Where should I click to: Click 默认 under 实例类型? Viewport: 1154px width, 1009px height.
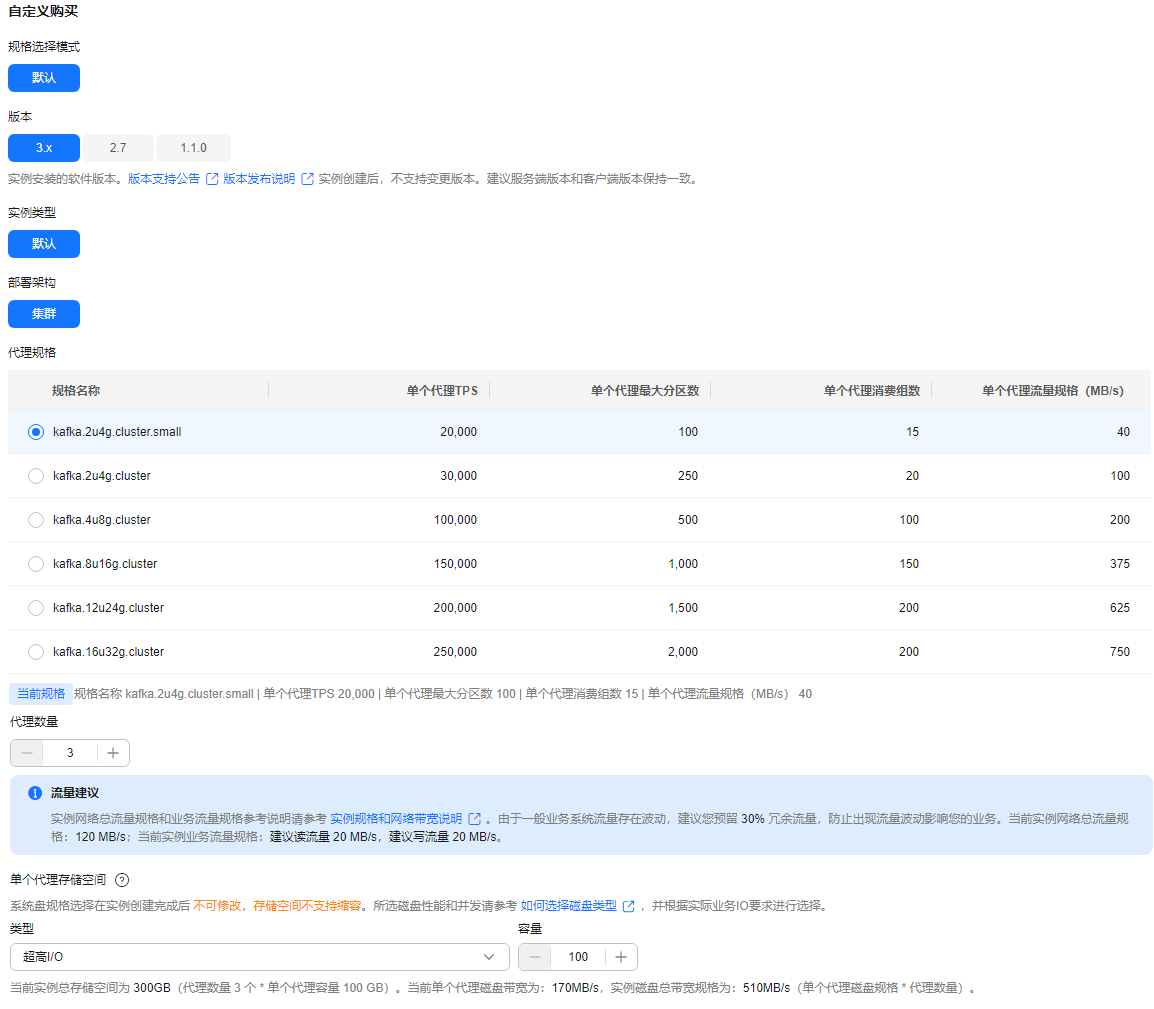coord(44,244)
